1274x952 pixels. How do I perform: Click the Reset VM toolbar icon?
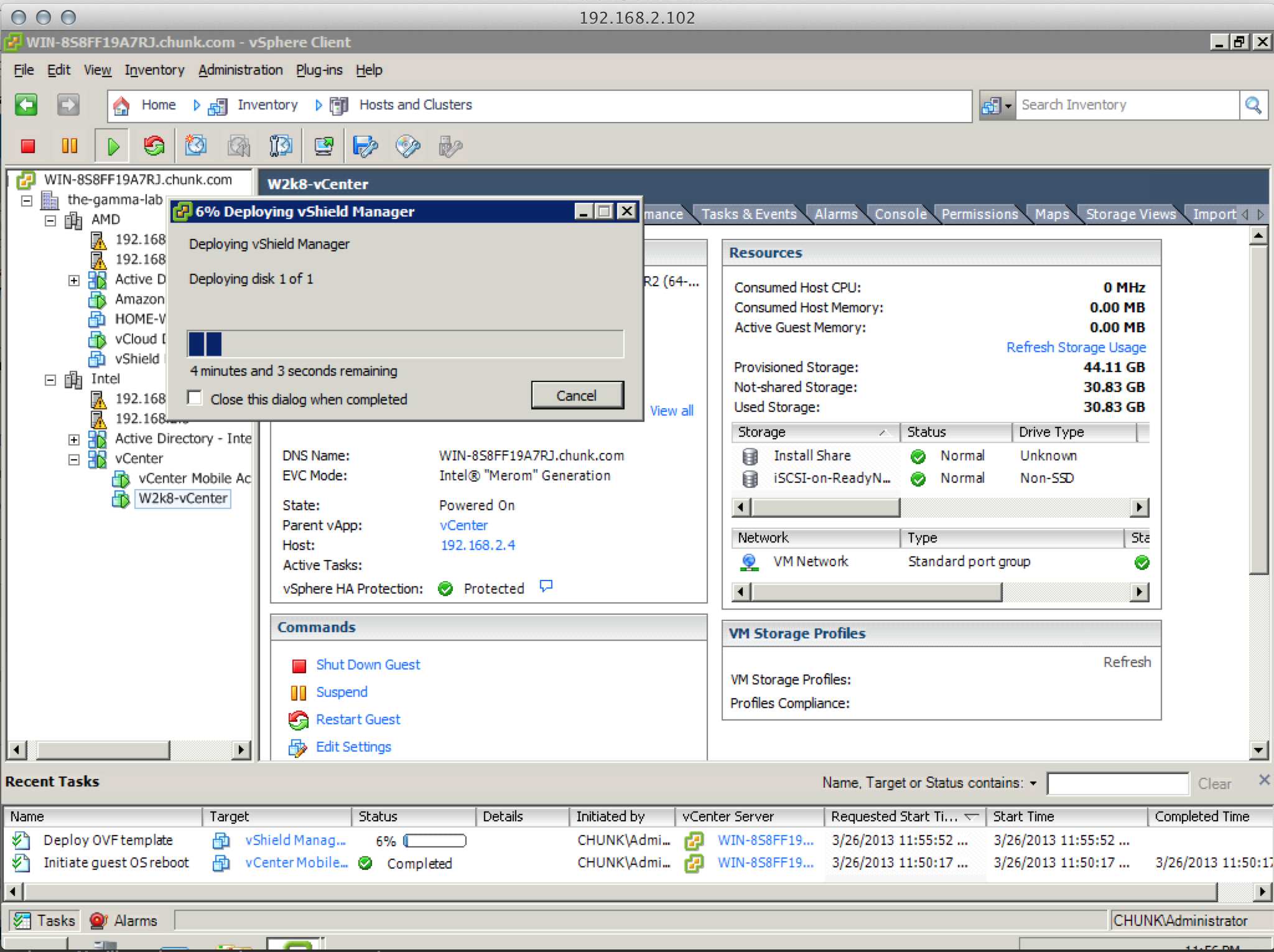154,146
